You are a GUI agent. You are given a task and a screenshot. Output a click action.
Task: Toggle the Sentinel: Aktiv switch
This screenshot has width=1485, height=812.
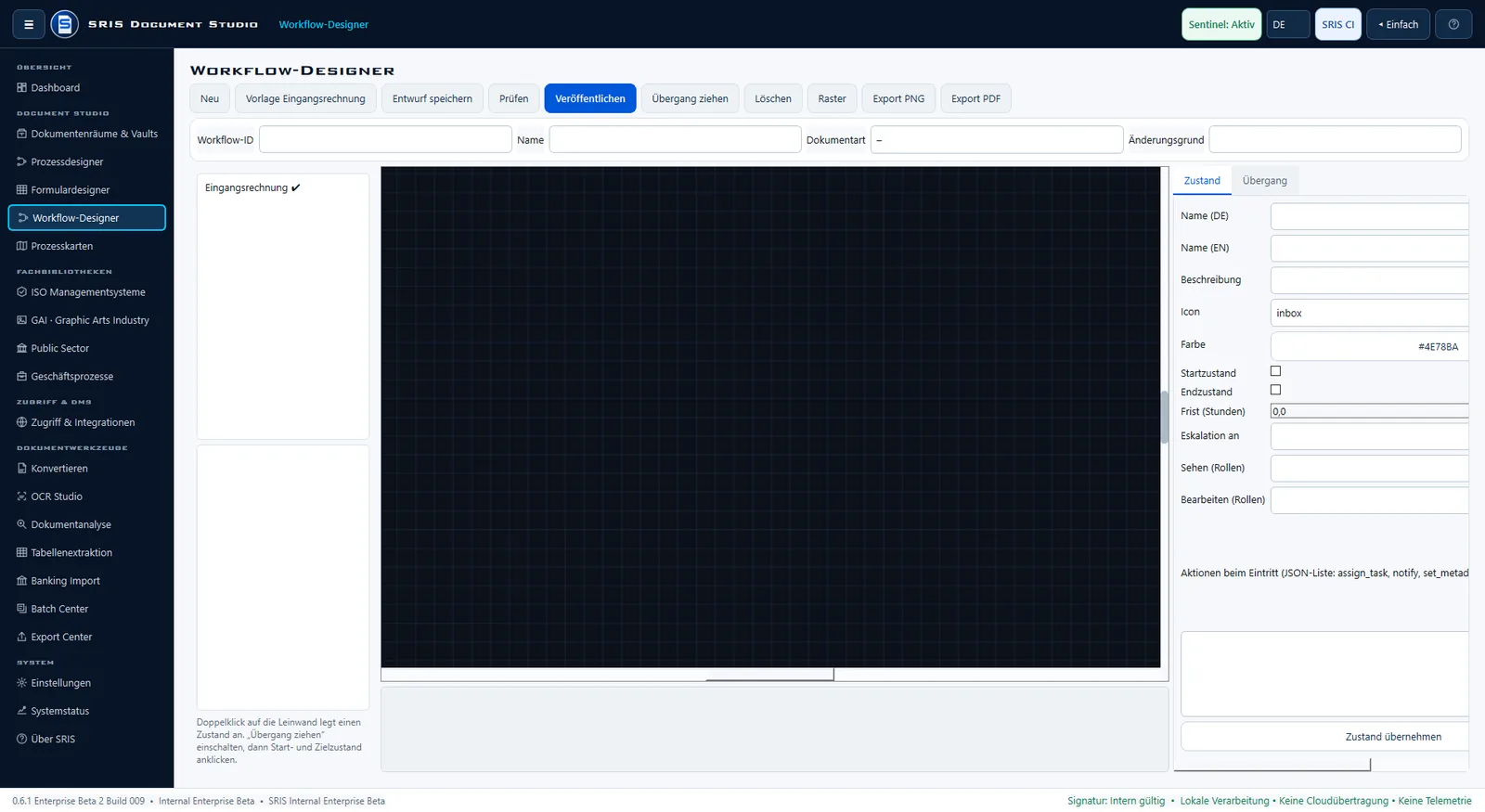coord(1221,24)
